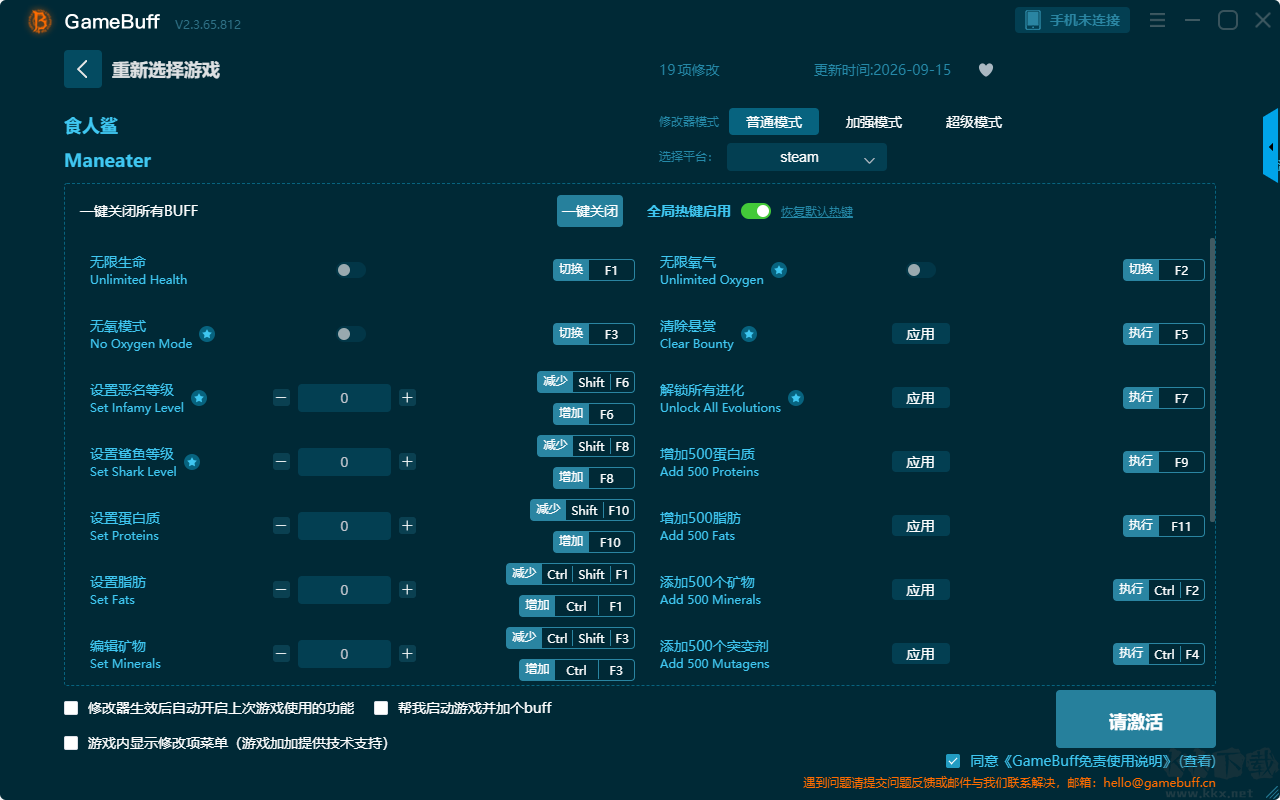
Task: Check 修改器生效后自动开启上次游戏使用的功能 checkbox
Action: 71,708
